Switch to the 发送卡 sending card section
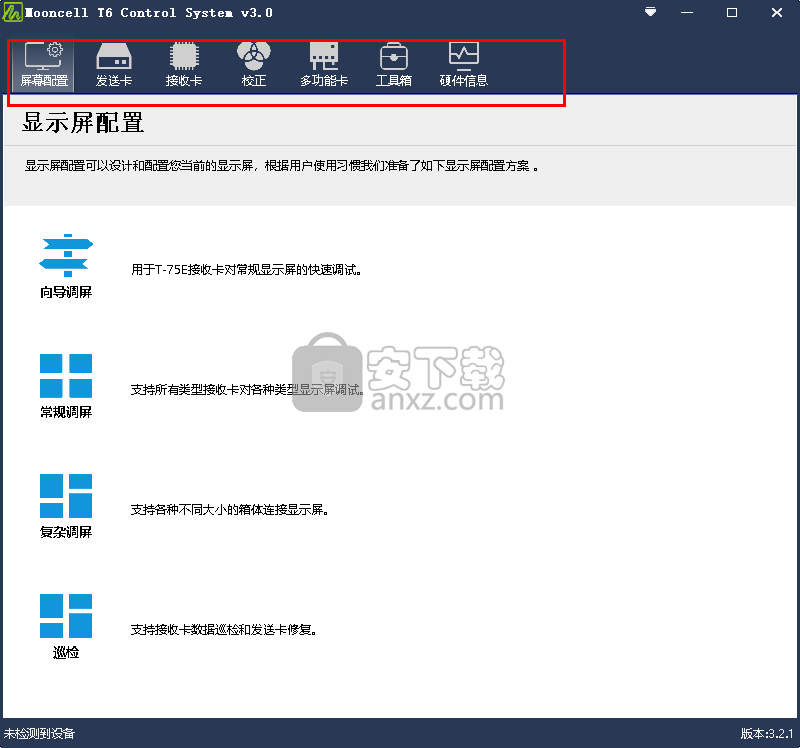800x748 pixels. [114, 64]
